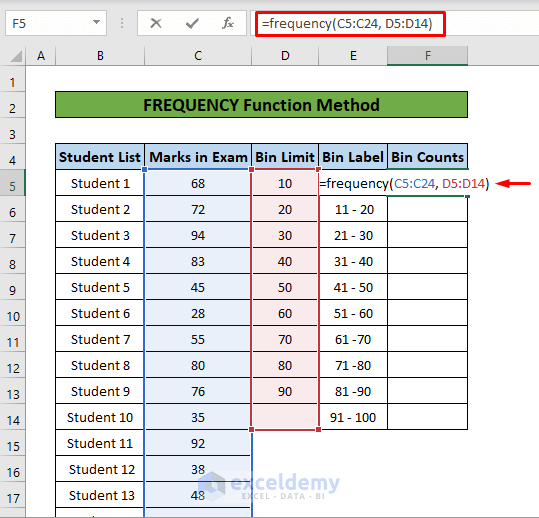Select the marks cell containing 35

point(198,417)
